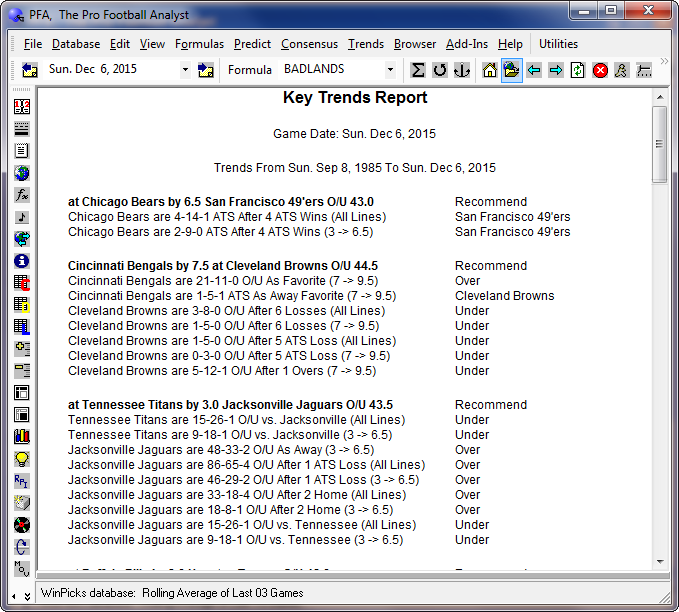Click the next date folder icon
The height and width of the screenshot is (612, 679).
[206, 70]
